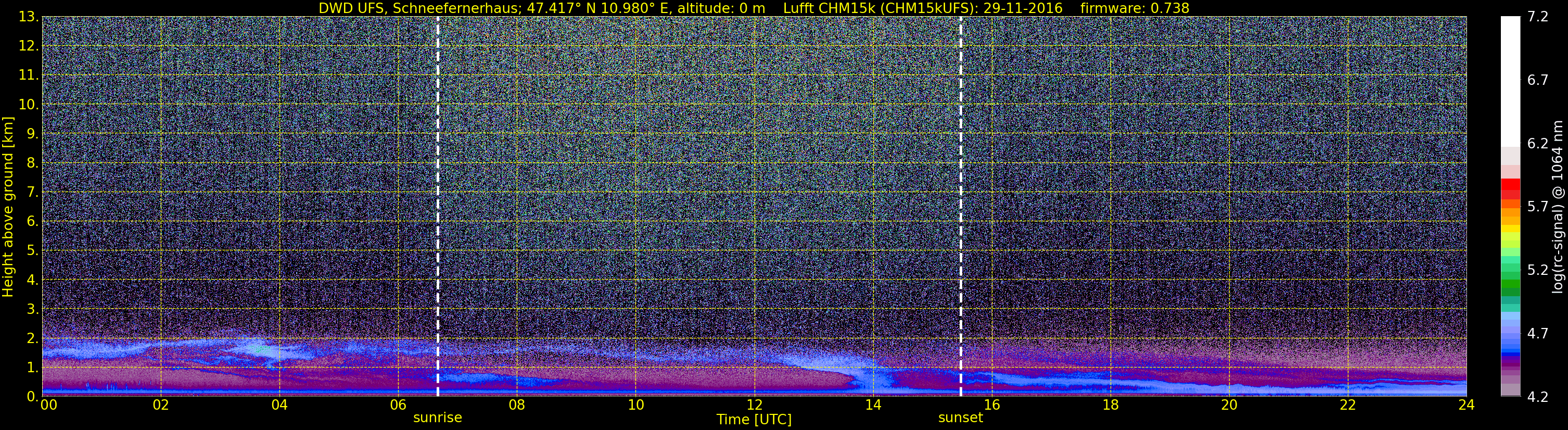Click the '11.' height axis tick label

pos(29,75)
